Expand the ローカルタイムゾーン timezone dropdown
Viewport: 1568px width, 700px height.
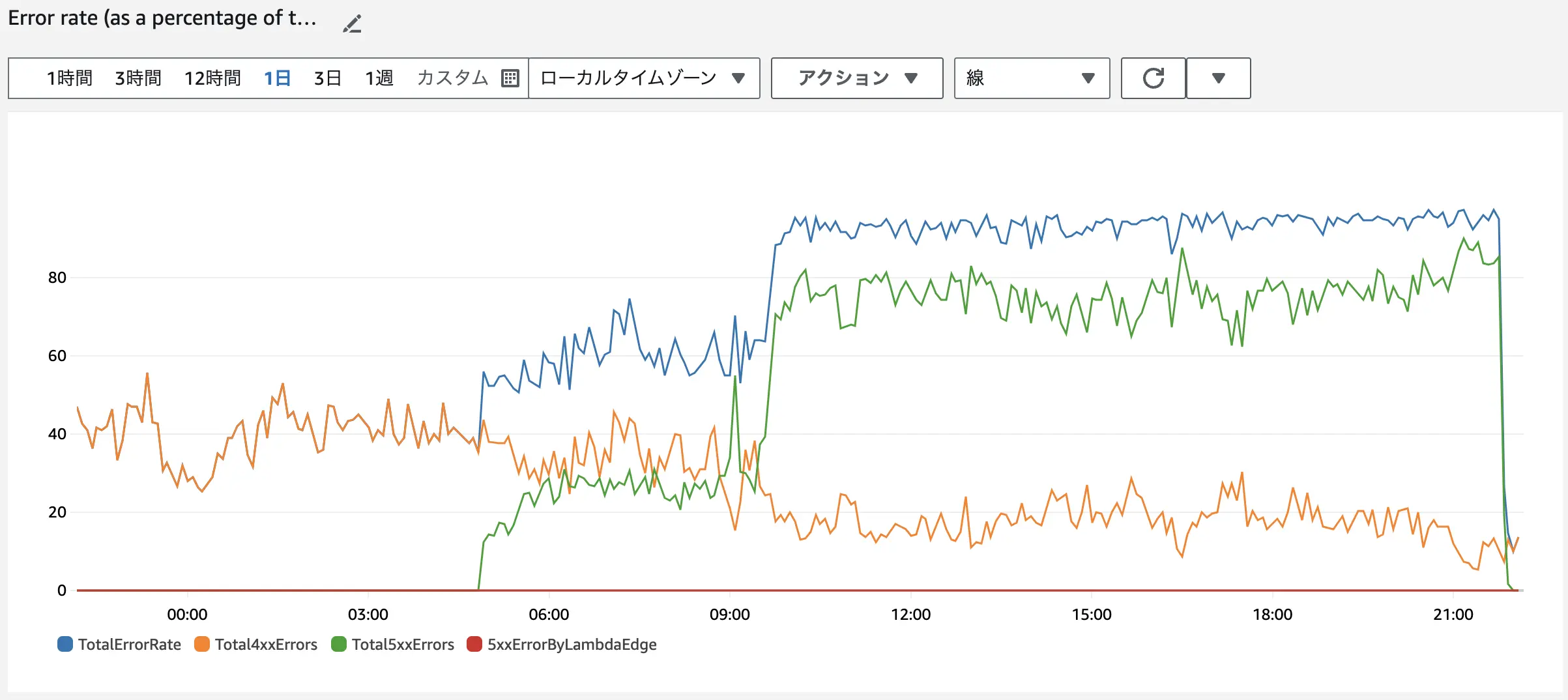pyautogui.click(x=643, y=78)
